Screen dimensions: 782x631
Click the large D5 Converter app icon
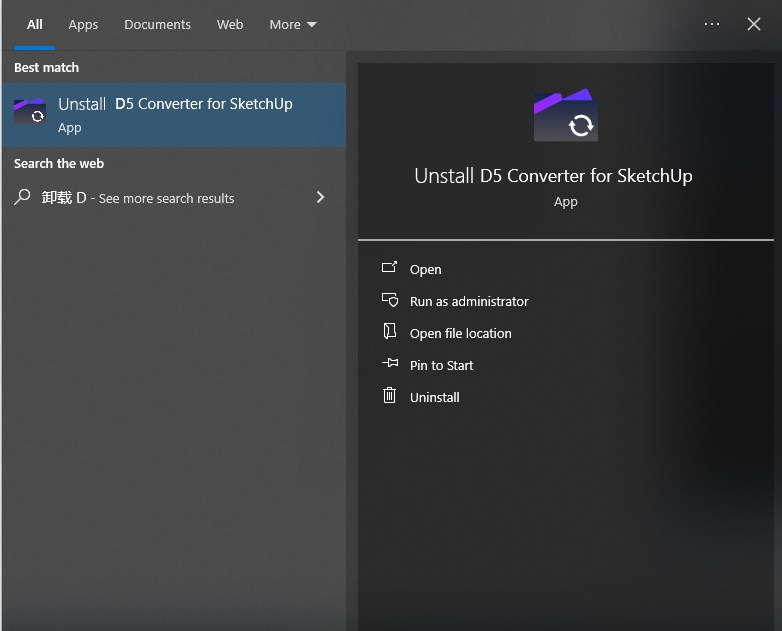click(x=566, y=115)
